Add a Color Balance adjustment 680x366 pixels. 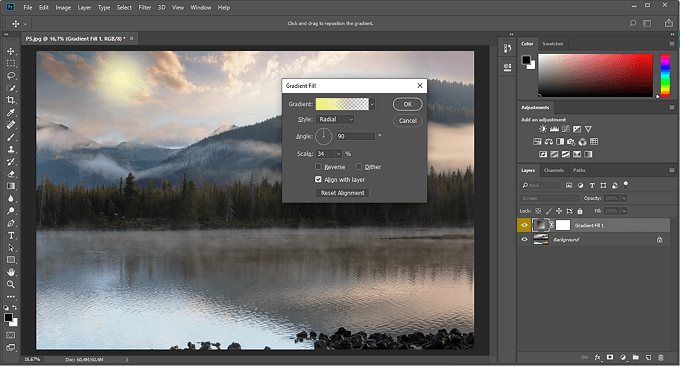tap(549, 141)
